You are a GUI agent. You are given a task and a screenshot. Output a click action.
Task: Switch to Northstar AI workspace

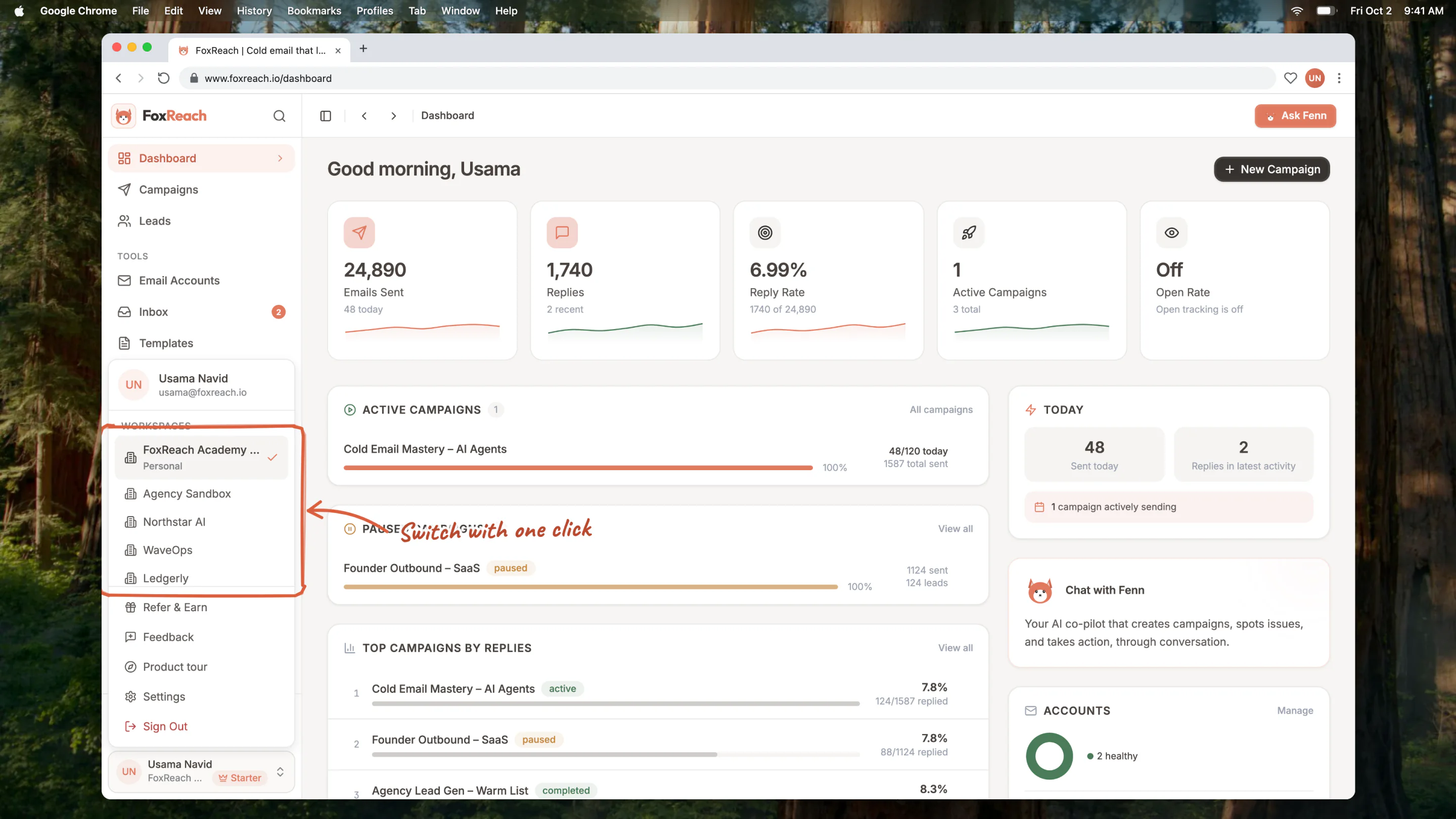(x=201, y=522)
